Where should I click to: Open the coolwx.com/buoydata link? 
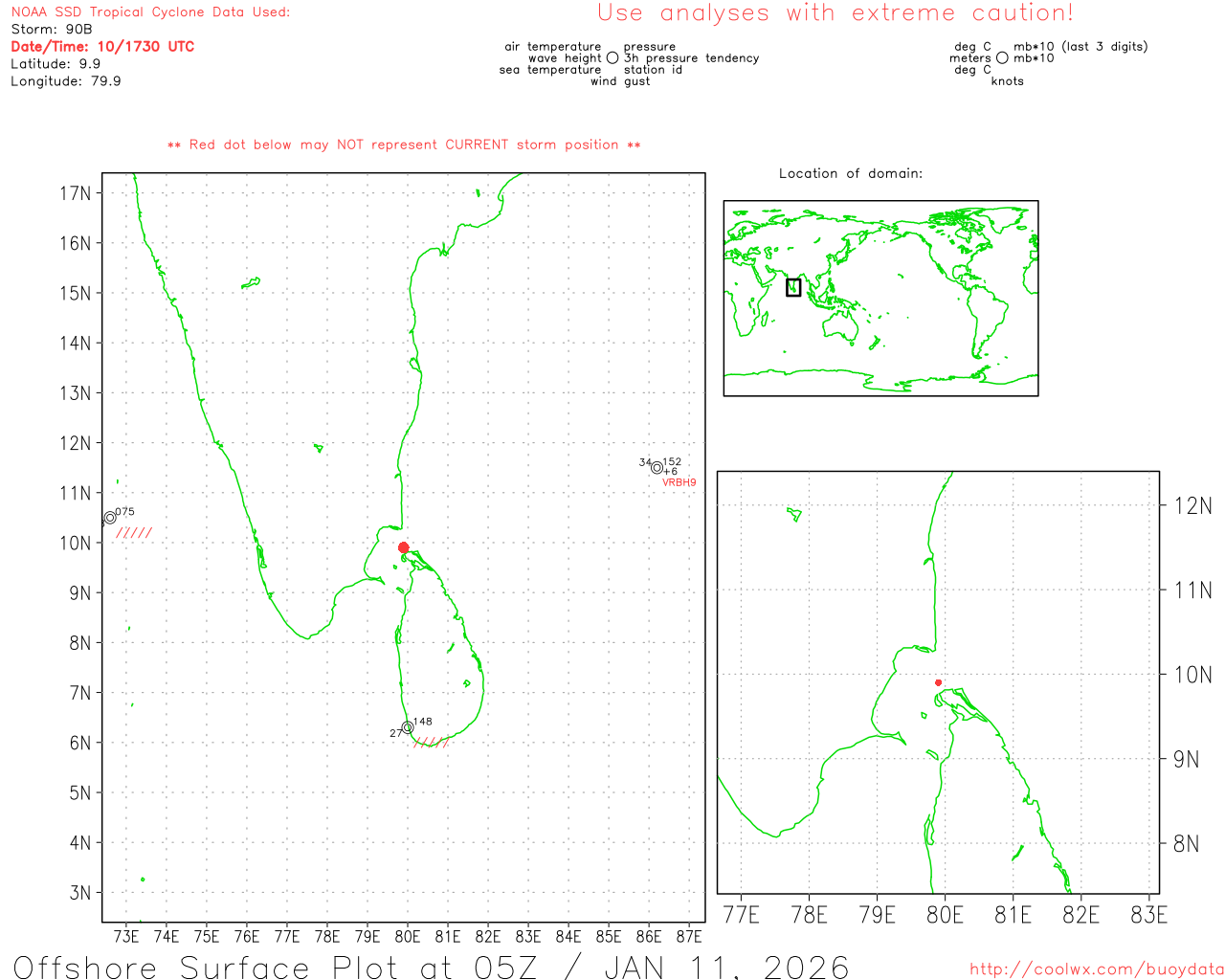(x=1096, y=969)
